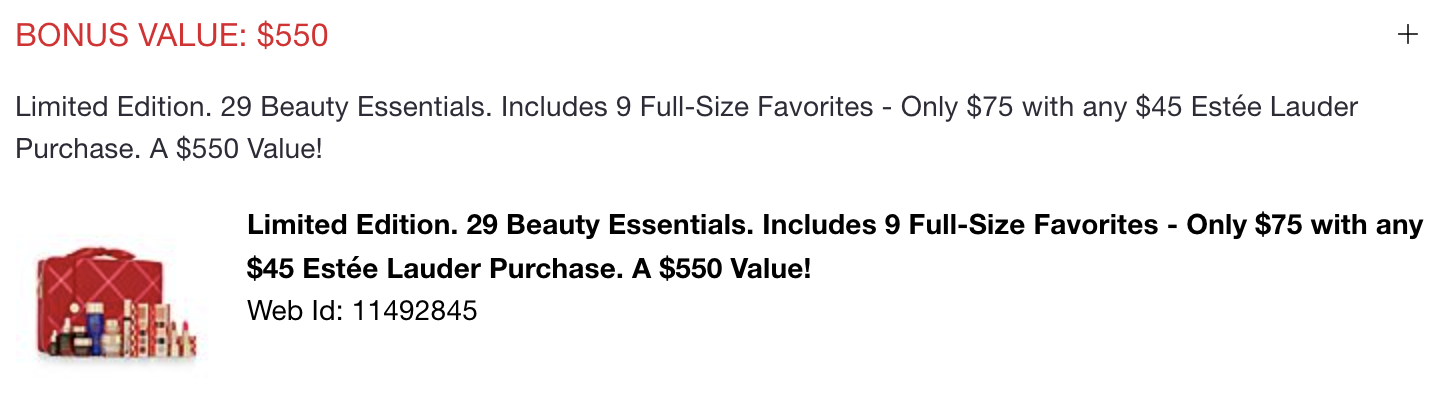
Task: Click the BONUS VALUE: $550 heading
Action: pos(172,35)
